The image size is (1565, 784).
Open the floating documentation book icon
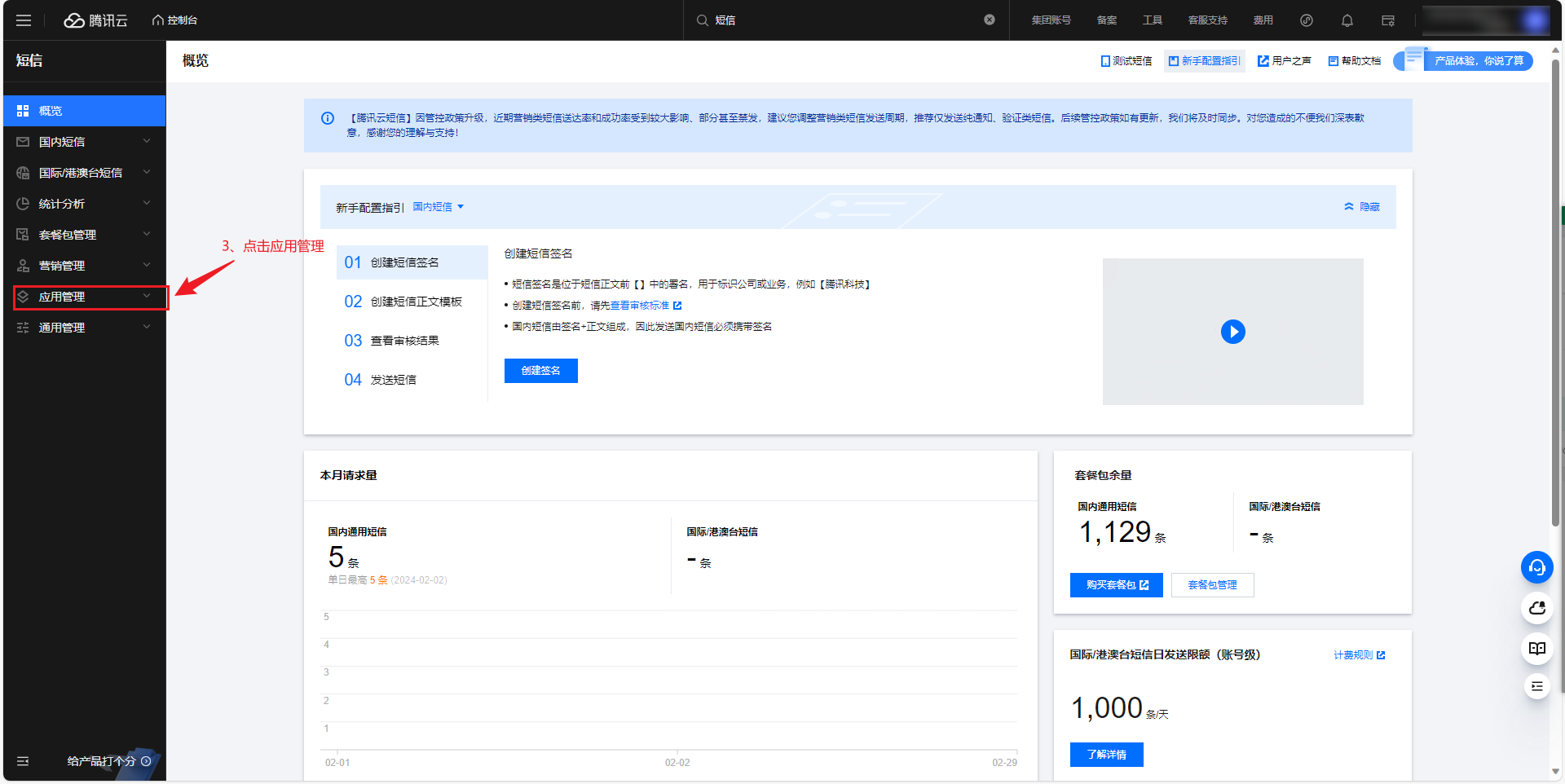(1537, 649)
